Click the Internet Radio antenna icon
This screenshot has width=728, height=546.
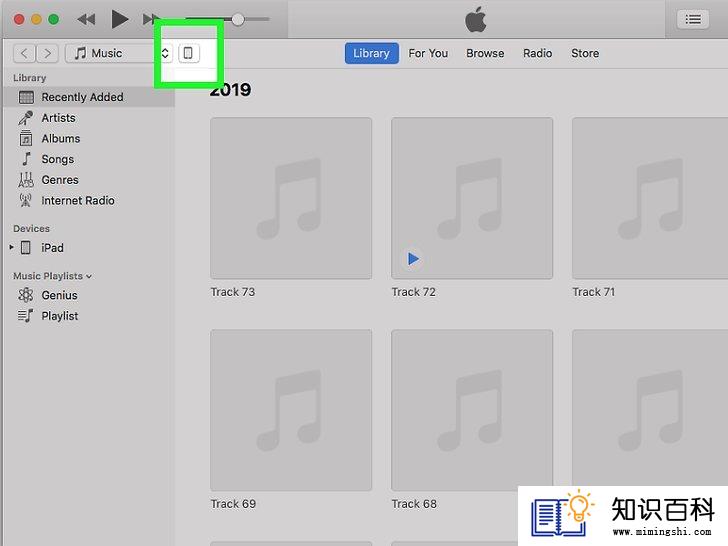click(x=26, y=201)
